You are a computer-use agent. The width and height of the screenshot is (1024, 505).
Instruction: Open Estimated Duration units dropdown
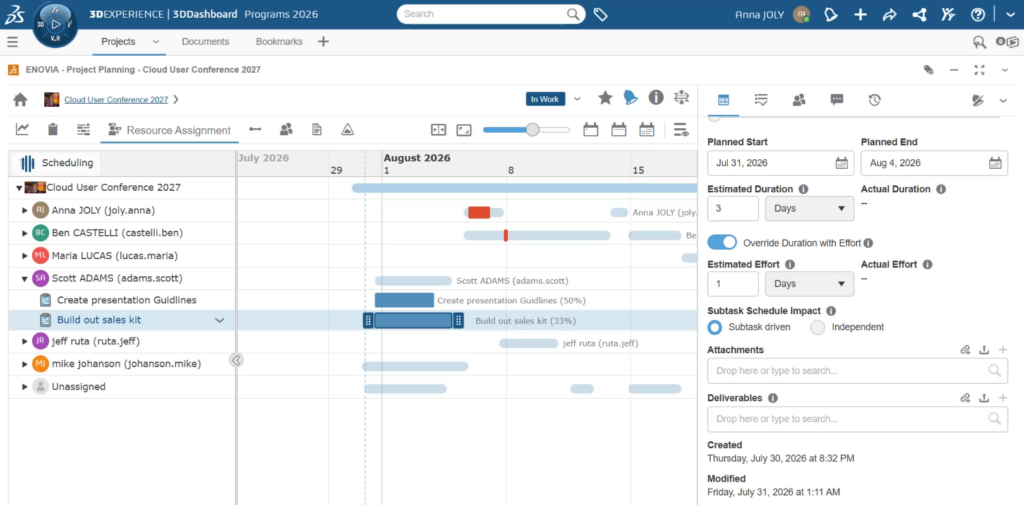pyautogui.click(x=809, y=208)
